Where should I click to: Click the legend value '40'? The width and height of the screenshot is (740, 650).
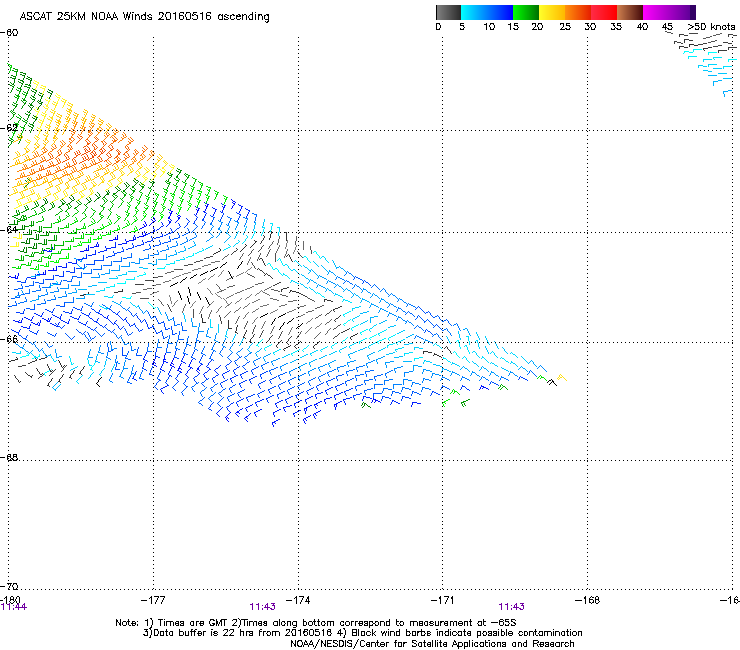click(642, 27)
